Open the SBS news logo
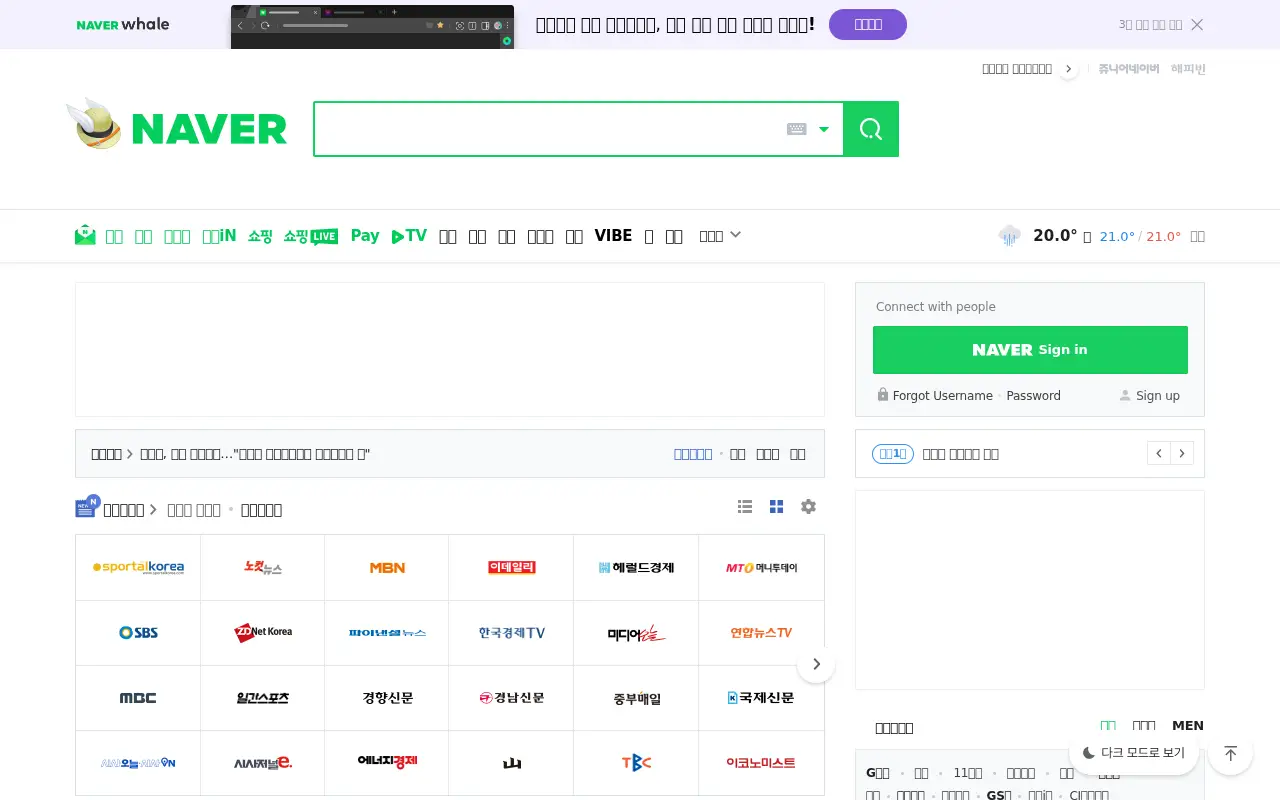 [x=138, y=633]
